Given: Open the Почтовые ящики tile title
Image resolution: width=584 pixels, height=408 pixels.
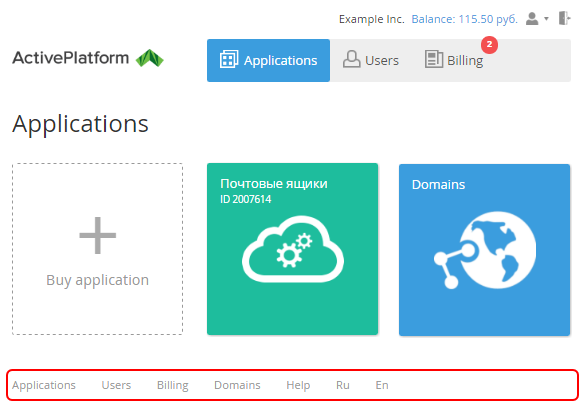Looking at the screenshot, I should point(274,184).
